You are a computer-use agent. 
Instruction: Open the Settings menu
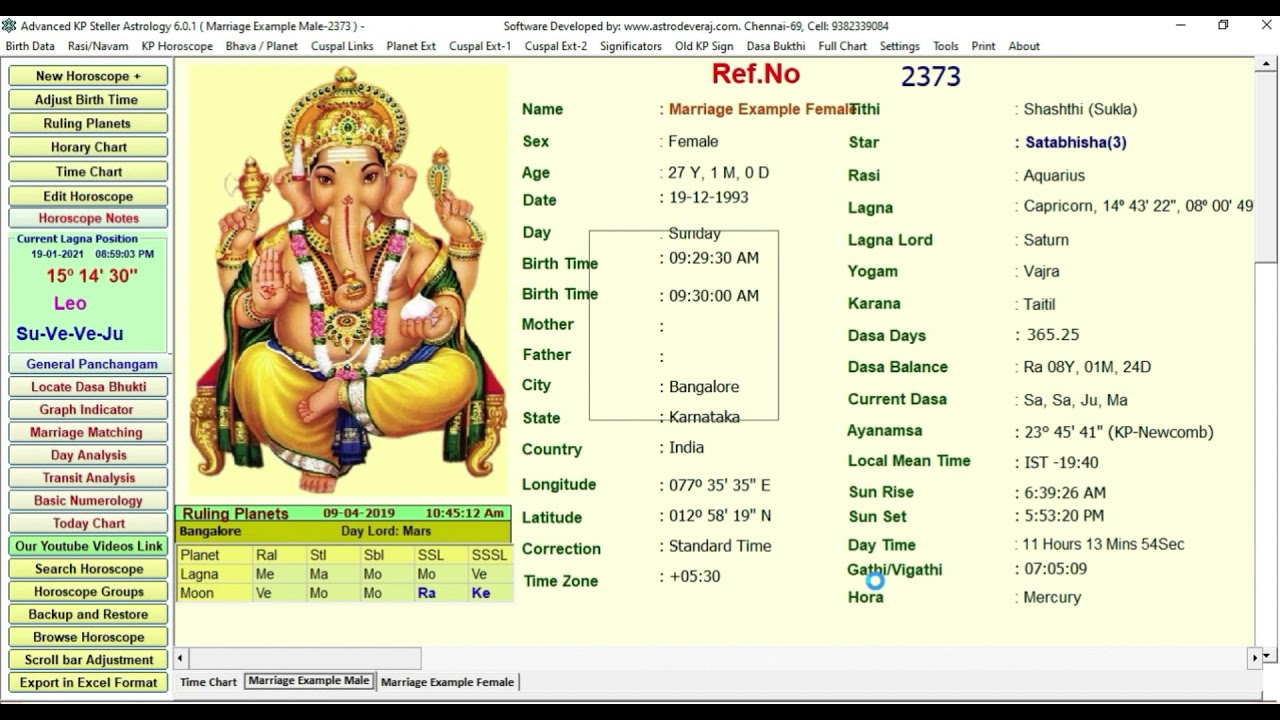900,46
